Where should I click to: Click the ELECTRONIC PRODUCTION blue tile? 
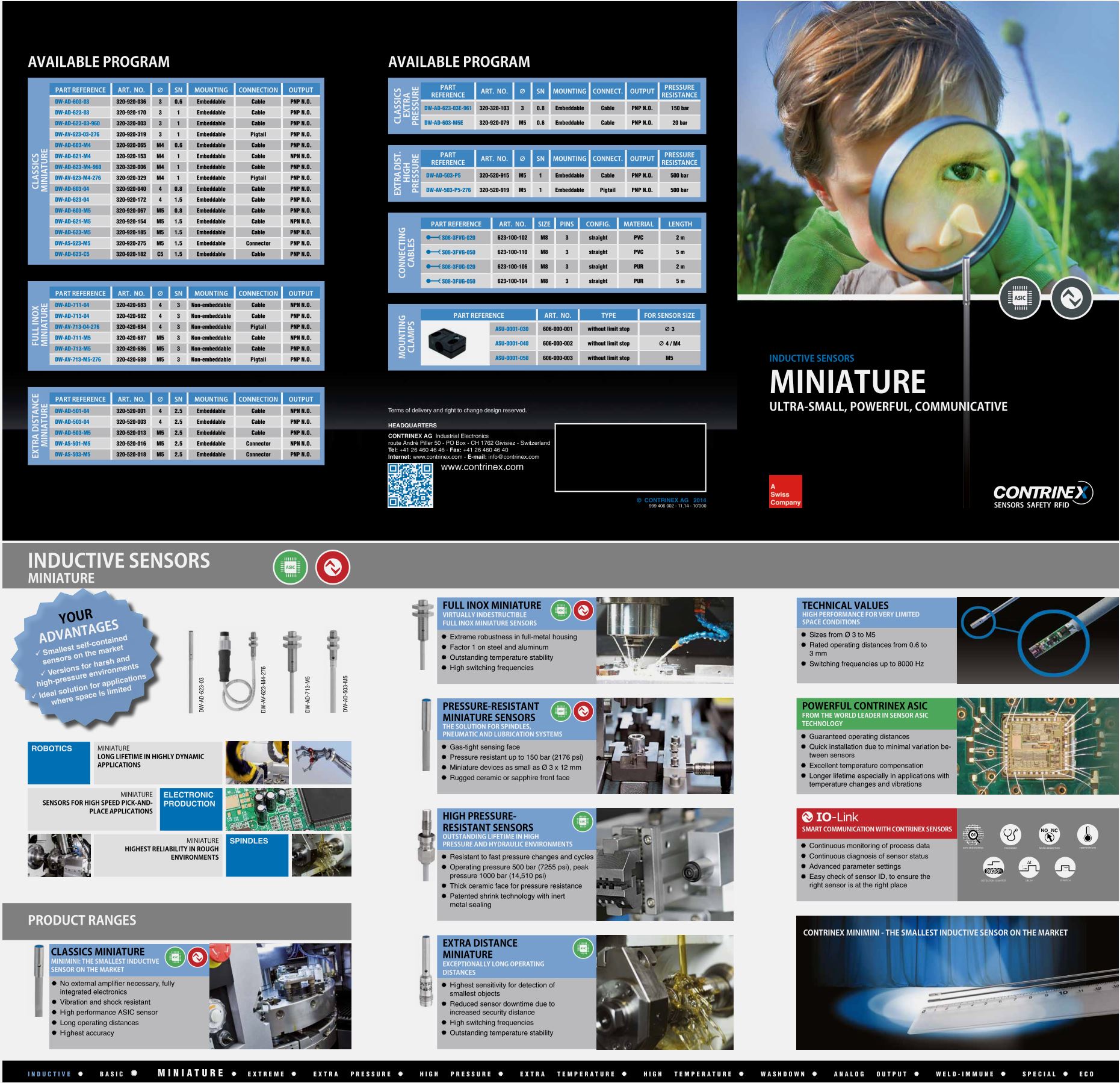tap(191, 809)
